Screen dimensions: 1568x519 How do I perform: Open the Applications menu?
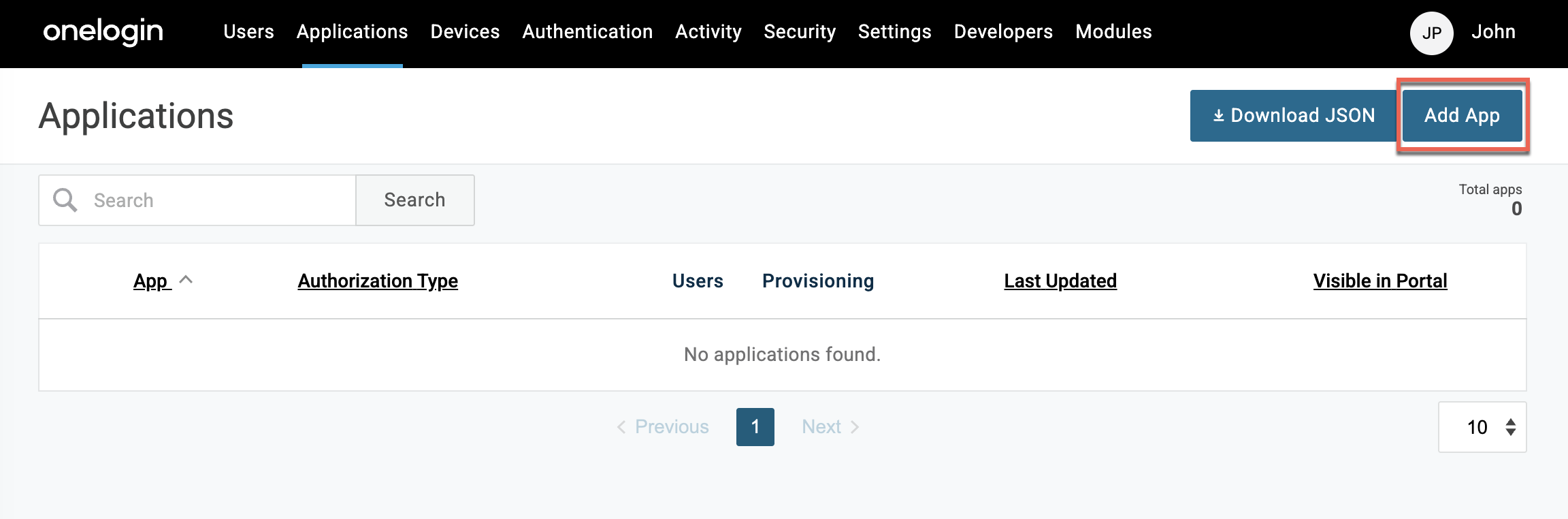(352, 32)
